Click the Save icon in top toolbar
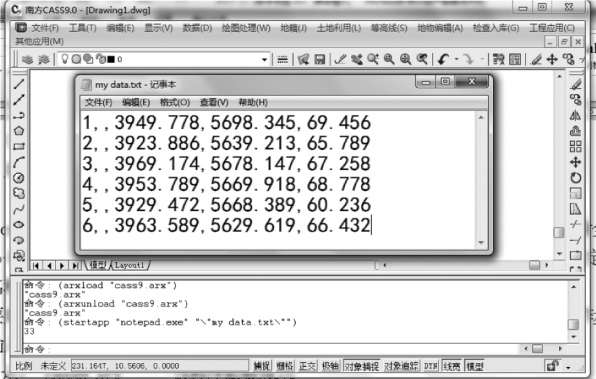Image resolution: width=596 pixels, height=379 pixels. [x=320, y=59]
